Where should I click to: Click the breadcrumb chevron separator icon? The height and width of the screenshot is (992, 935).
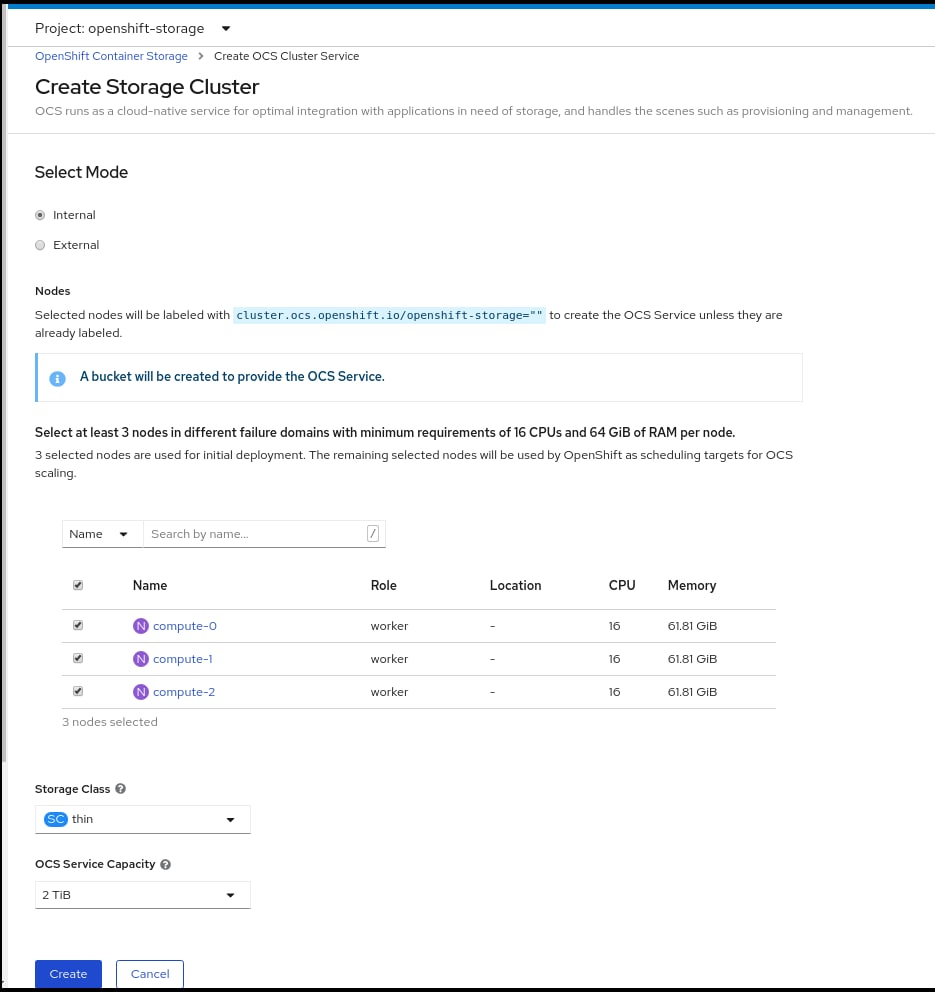[x=201, y=56]
